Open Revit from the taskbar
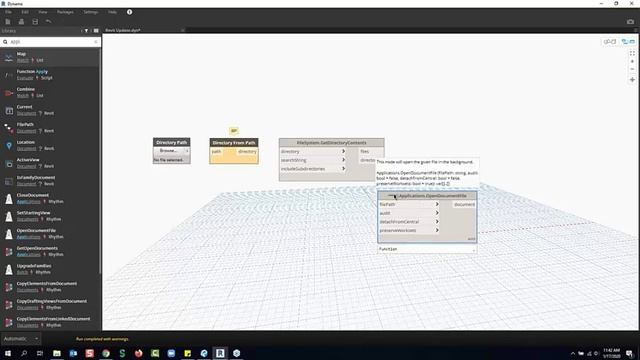 [220, 353]
